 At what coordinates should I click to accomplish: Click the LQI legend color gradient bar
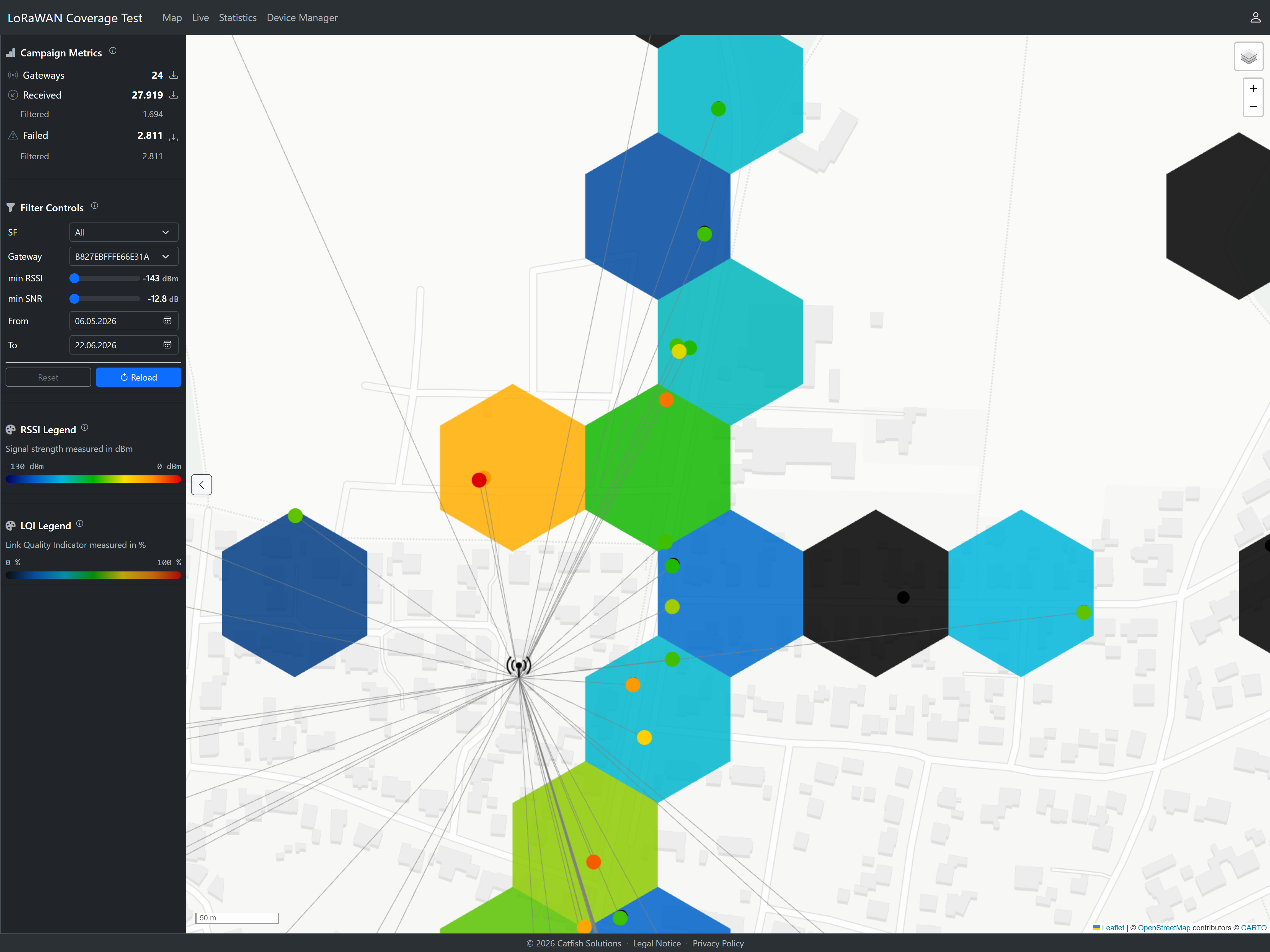tap(93, 575)
